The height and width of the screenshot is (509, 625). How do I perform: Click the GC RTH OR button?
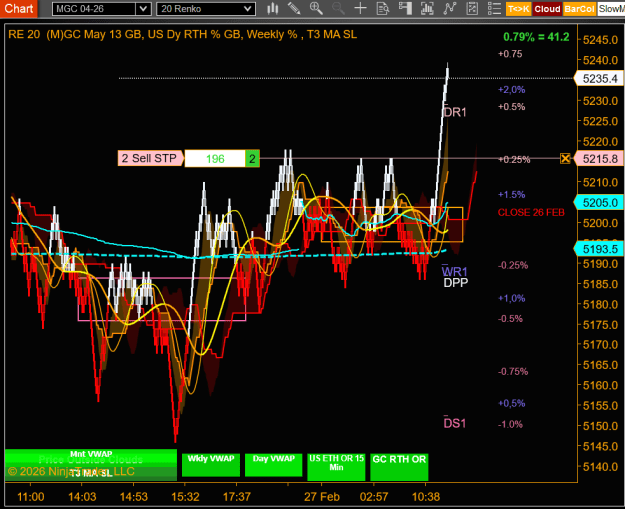point(399,466)
